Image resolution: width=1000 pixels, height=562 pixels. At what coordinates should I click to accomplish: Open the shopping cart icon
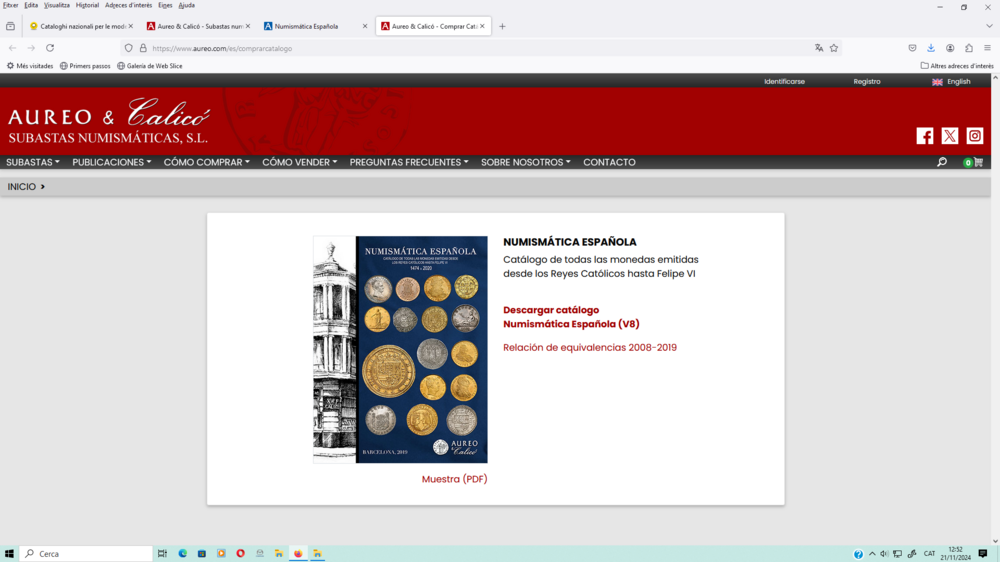pyautogui.click(x=977, y=162)
